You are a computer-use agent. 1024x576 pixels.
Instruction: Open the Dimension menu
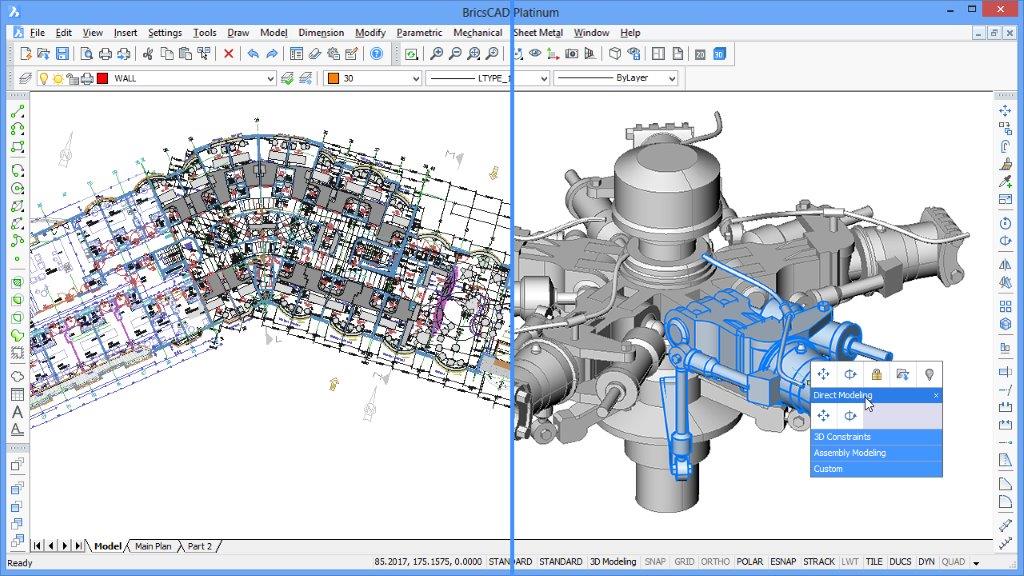(321, 33)
